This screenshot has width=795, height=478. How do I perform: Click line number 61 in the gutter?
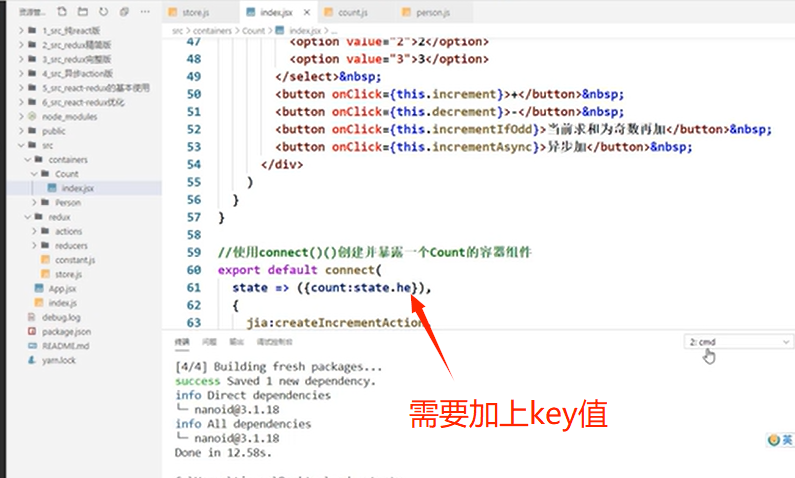tap(194, 287)
